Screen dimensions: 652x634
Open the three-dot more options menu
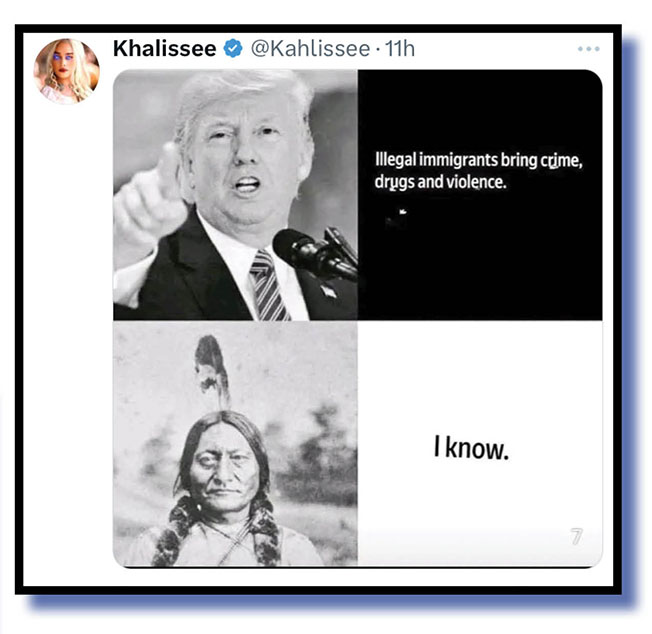click(x=588, y=49)
